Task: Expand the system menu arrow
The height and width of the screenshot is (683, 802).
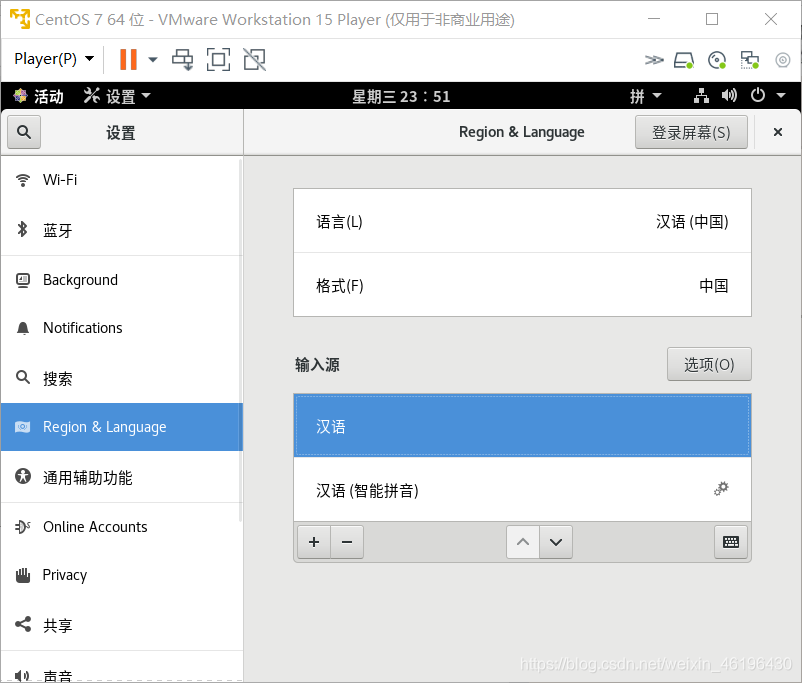Action: tap(781, 95)
